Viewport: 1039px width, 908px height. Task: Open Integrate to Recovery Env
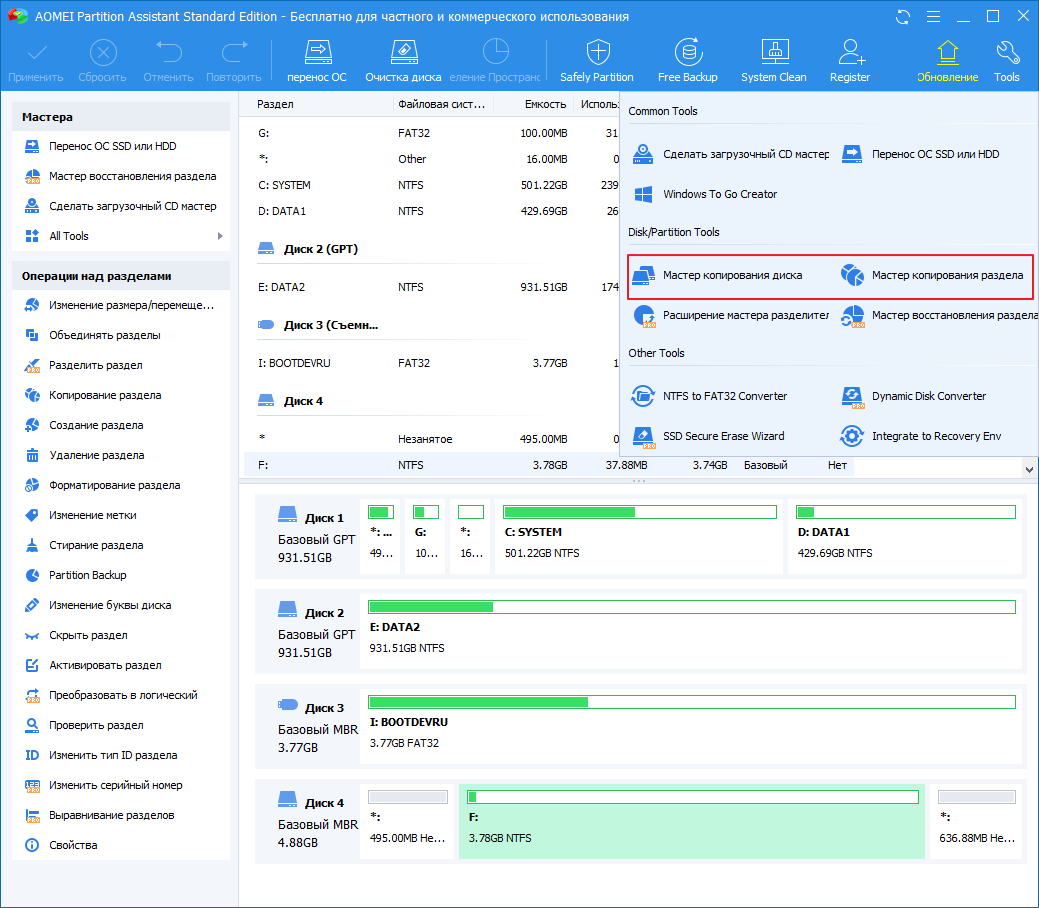[921, 436]
